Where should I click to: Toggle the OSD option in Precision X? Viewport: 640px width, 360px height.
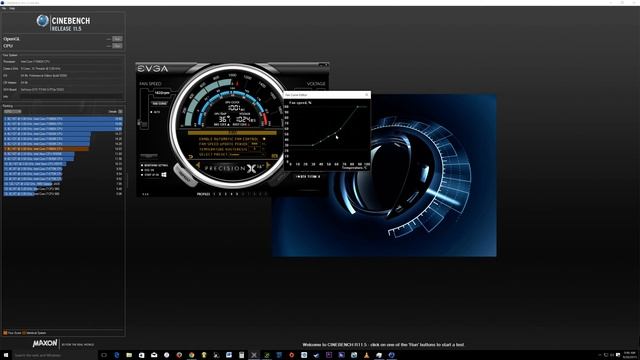[142, 170]
